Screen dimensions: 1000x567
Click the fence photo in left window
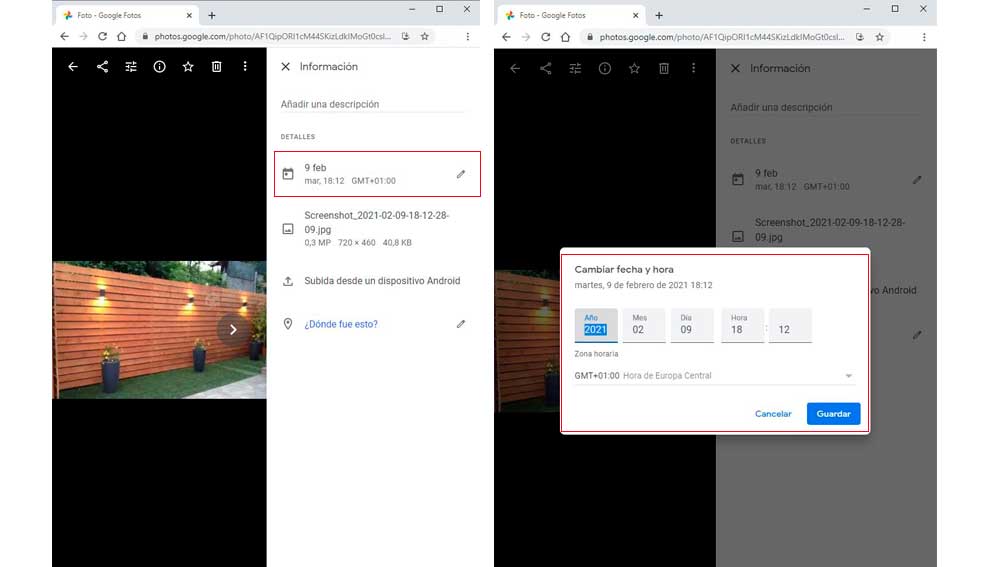[x=159, y=330]
